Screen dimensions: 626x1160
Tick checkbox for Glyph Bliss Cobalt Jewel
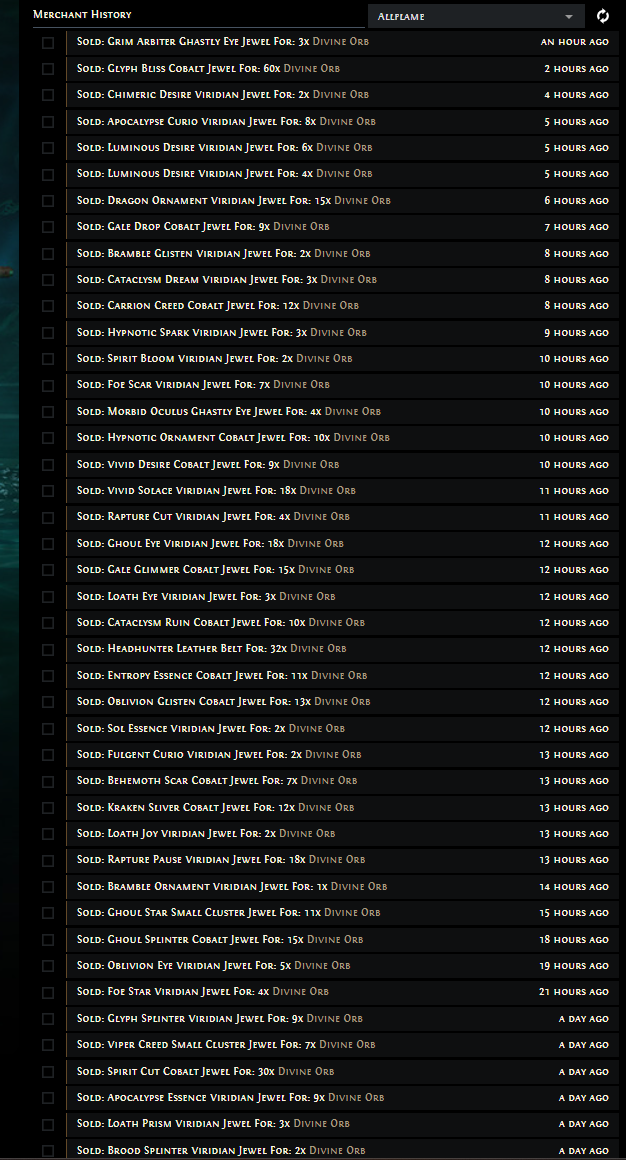(48, 69)
